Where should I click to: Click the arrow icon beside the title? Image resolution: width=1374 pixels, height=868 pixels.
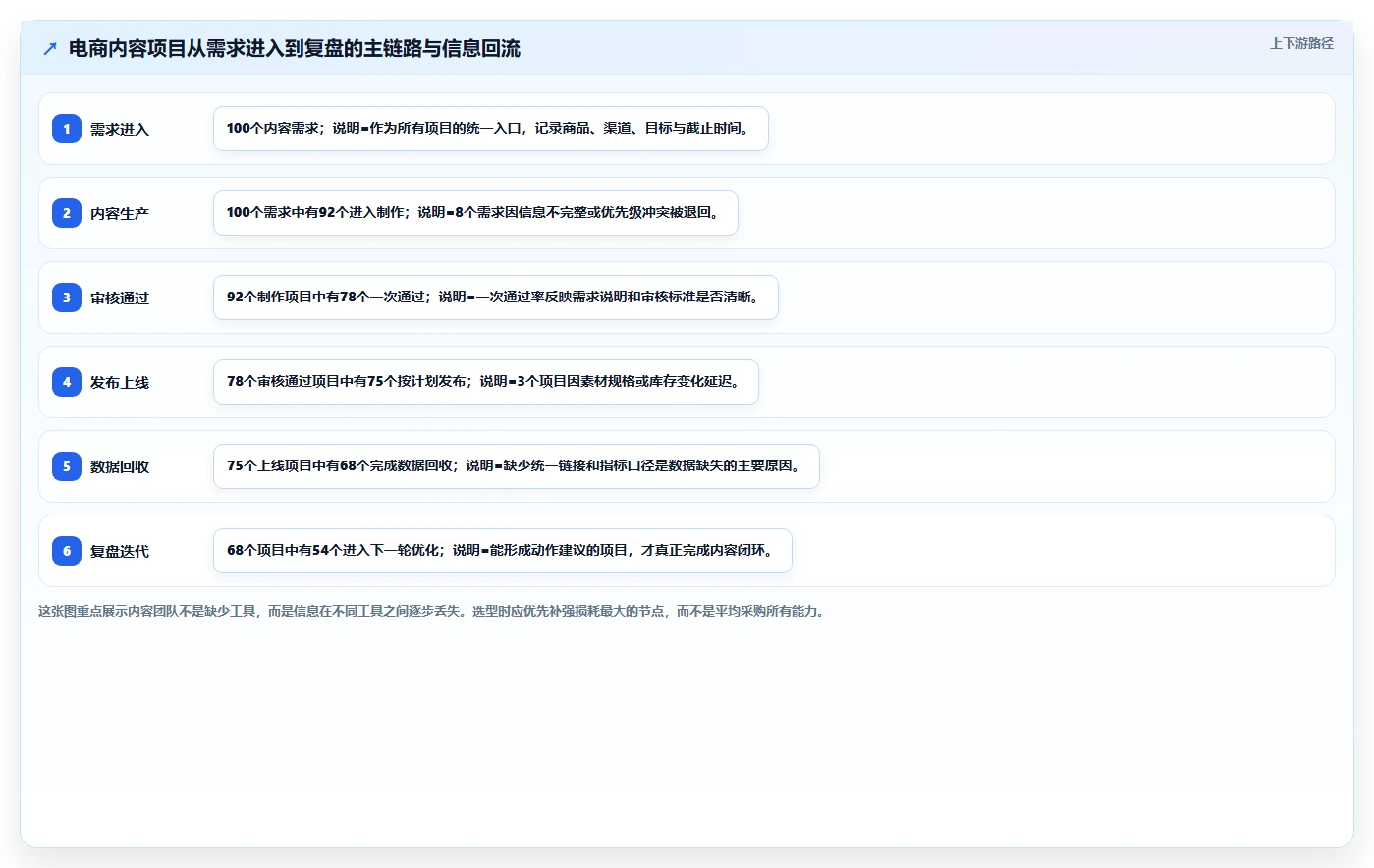[x=50, y=48]
